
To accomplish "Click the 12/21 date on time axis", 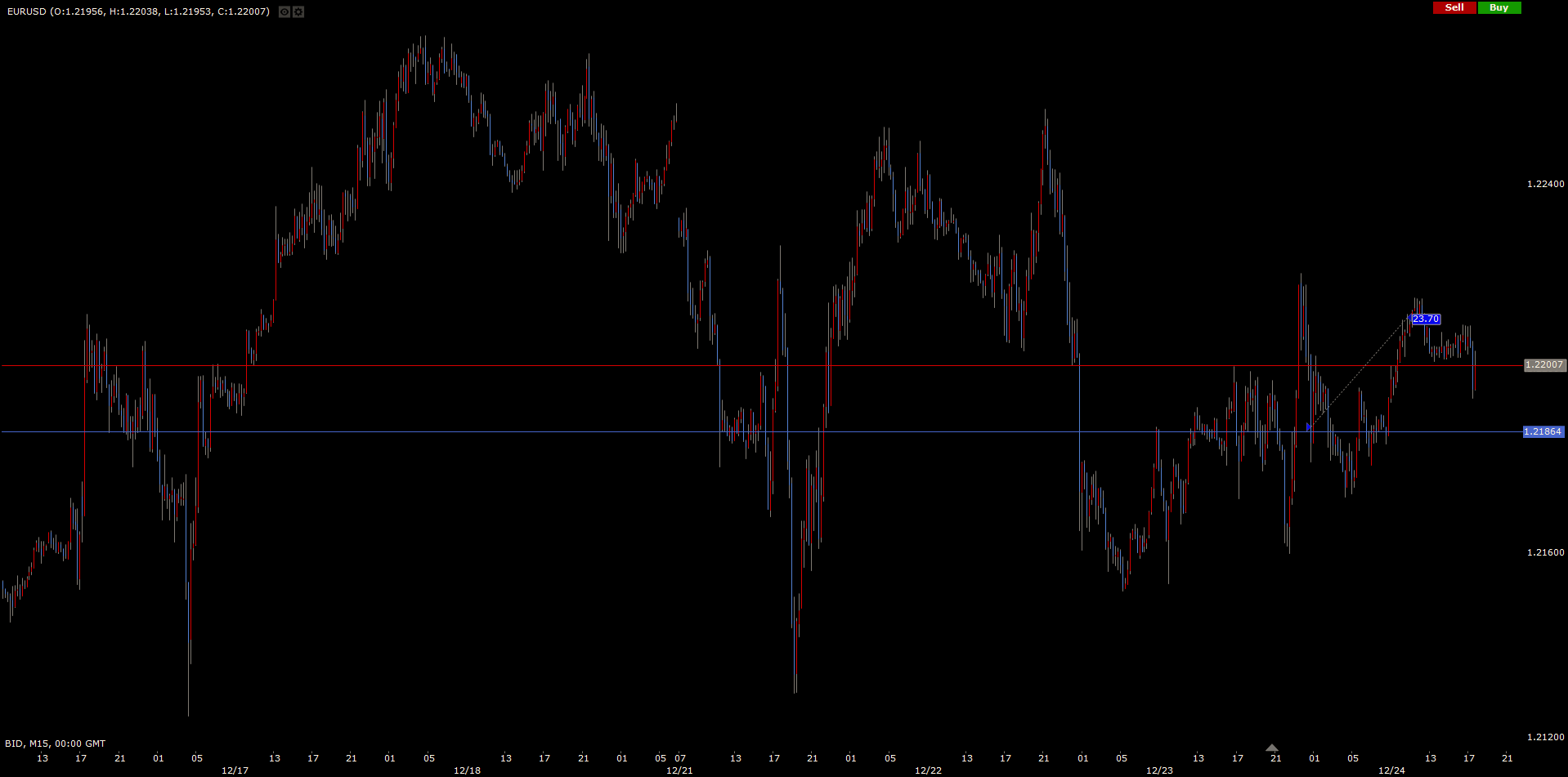I will pyautogui.click(x=679, y=770).
